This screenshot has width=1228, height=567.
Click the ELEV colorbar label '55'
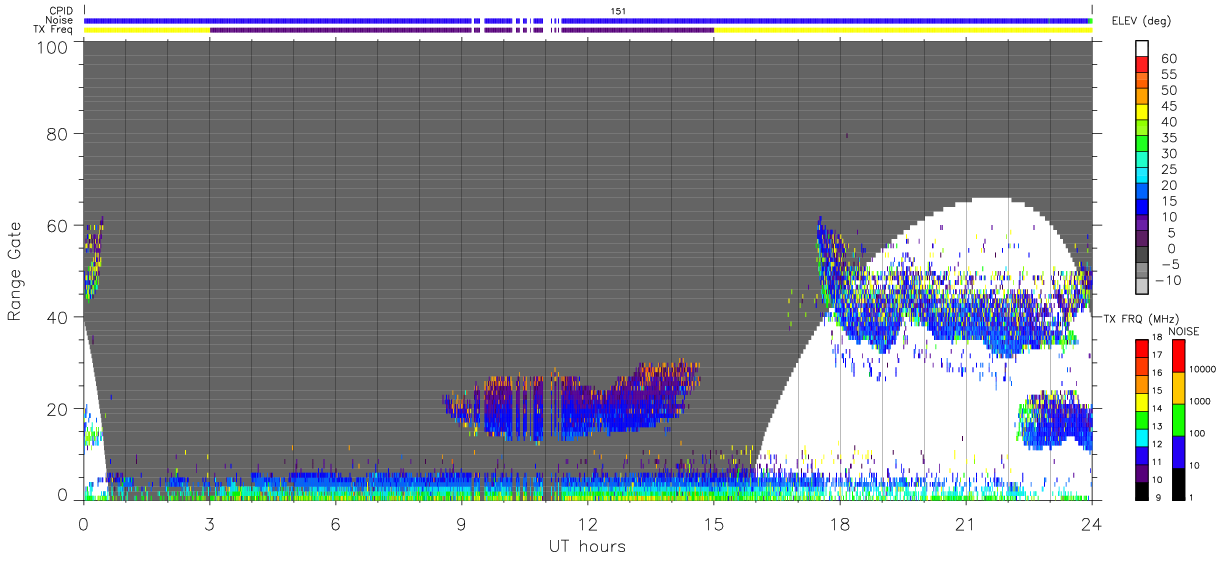pos(1167,75)
